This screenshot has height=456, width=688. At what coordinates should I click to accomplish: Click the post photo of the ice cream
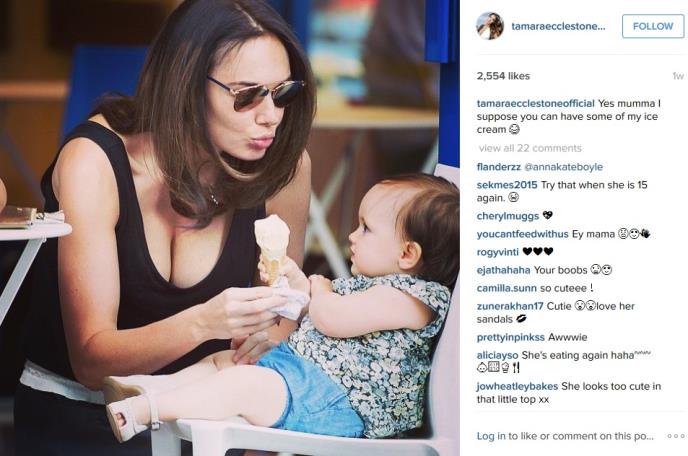click(x=230, y=228)
